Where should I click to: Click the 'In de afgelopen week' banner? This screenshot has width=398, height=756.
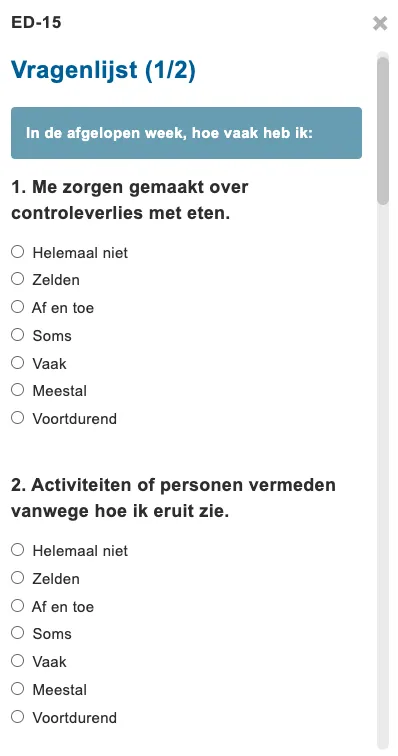[186, 133]
